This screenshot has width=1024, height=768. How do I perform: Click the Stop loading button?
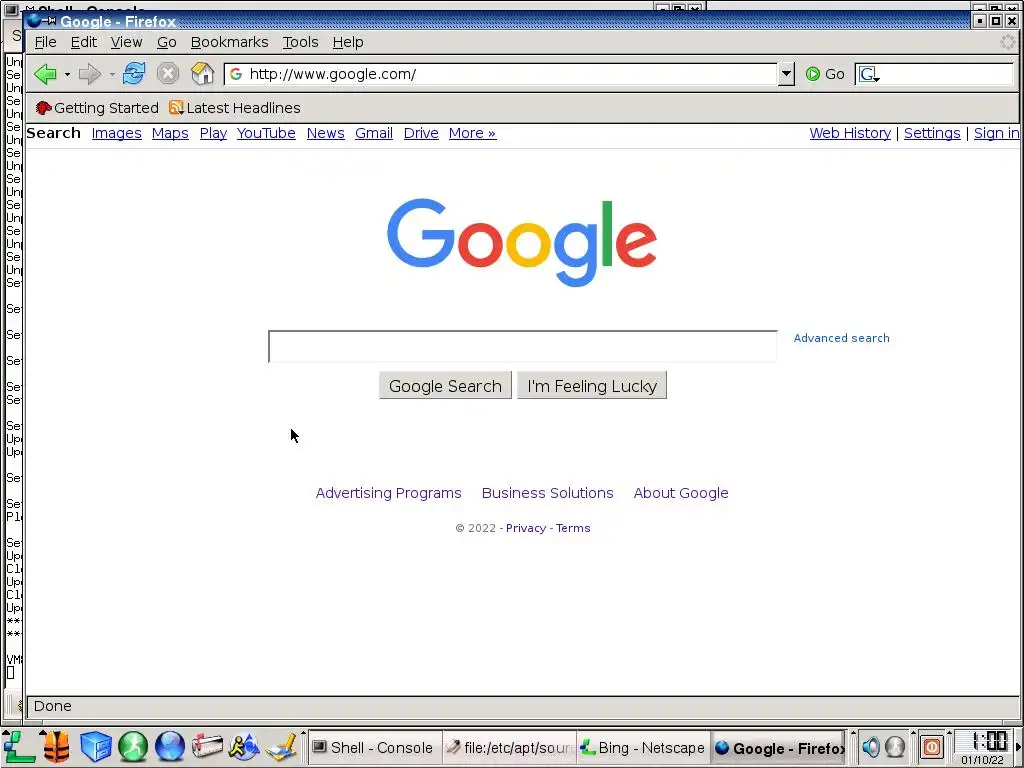[168, 73]
